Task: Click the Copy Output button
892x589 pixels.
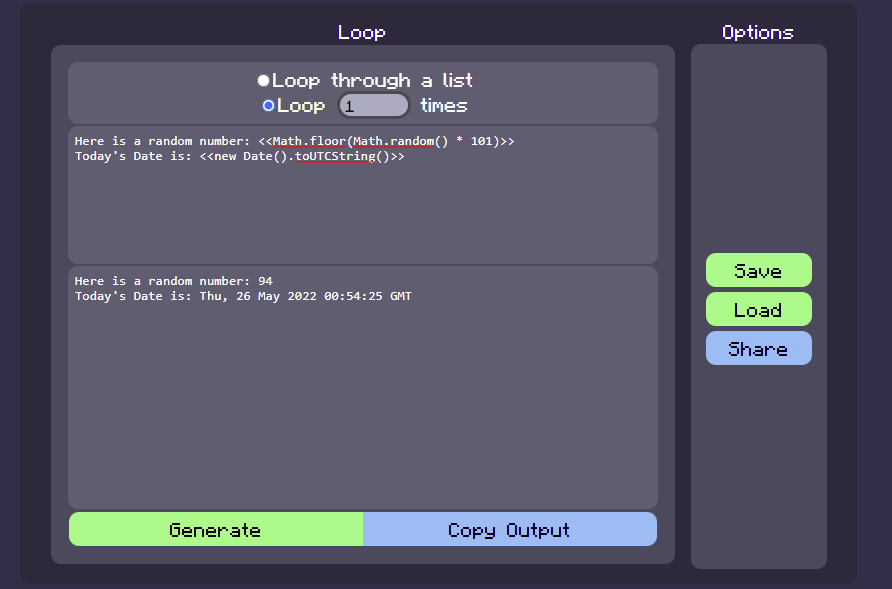Action: click(x=510, y=529)
